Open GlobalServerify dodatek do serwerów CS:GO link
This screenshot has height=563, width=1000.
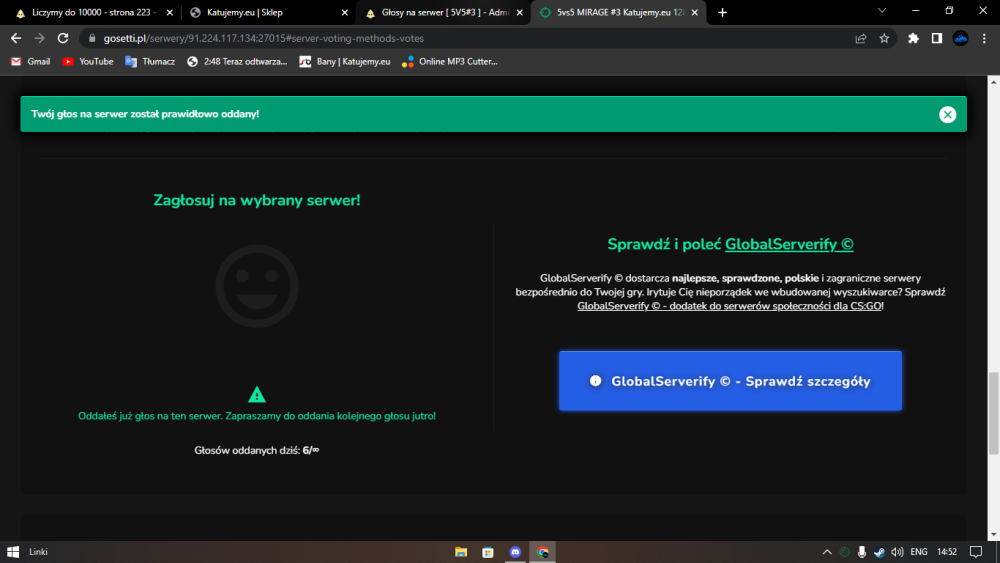pos(730,306)
